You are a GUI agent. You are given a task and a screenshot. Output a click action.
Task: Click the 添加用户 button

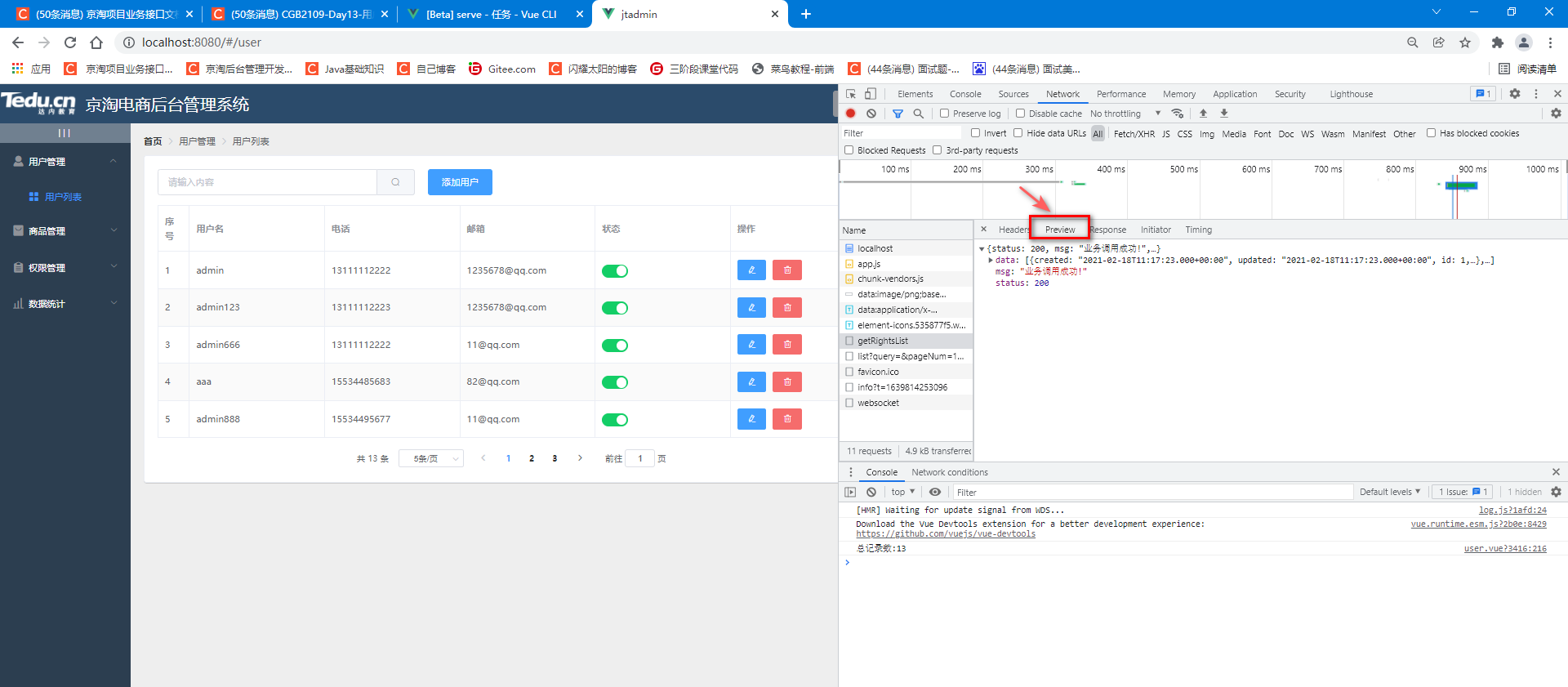(x=460, y=182)
